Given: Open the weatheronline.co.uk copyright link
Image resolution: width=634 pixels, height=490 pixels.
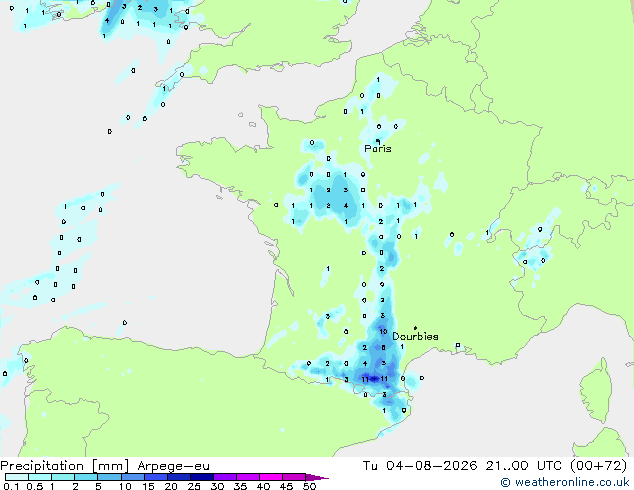Looking at the screenshot, I should coord(565,482).
